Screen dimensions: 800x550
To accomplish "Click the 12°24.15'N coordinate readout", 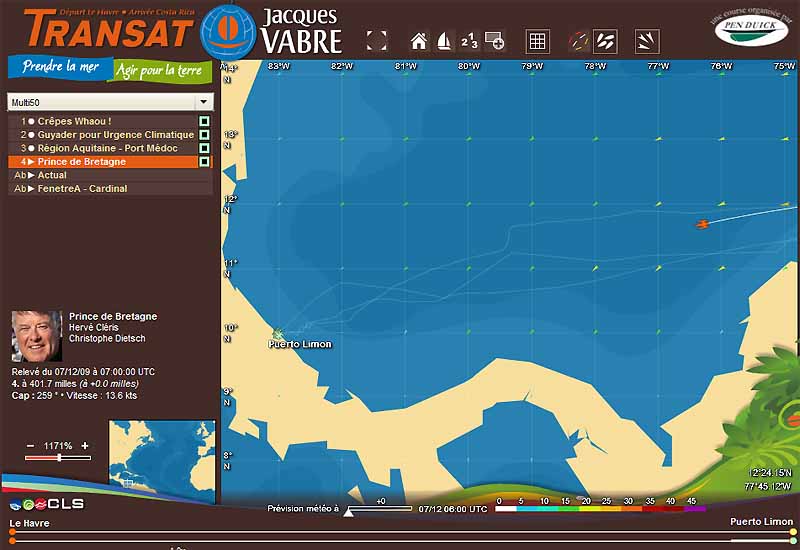I will [x=770, y=473].
